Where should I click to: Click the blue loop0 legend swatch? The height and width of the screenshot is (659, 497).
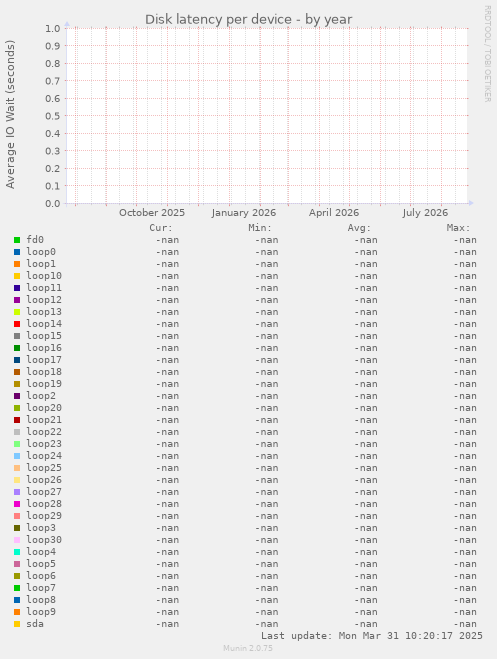(17, 252)
